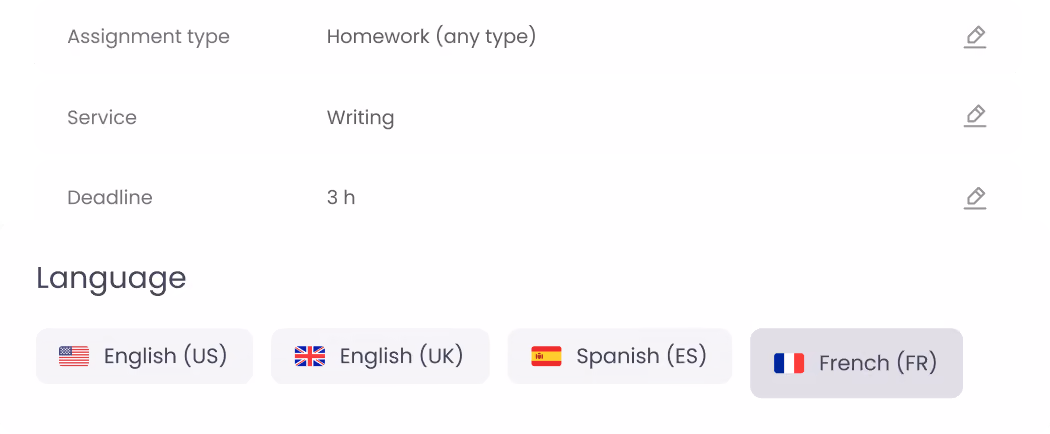The width and height of the screenshot is (1050, 434).
Task: Open the Deadline edit pencil icon
Action: click(975, 198)
